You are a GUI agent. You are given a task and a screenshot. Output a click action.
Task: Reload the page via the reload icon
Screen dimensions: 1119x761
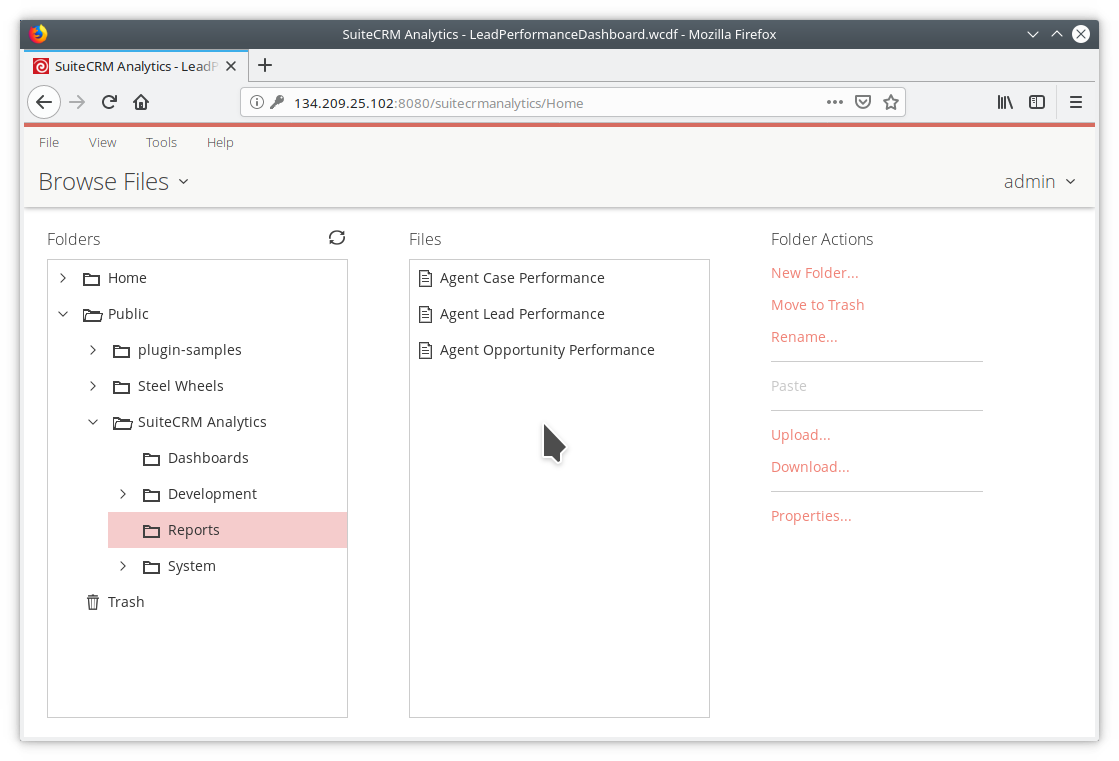(108, 101)
